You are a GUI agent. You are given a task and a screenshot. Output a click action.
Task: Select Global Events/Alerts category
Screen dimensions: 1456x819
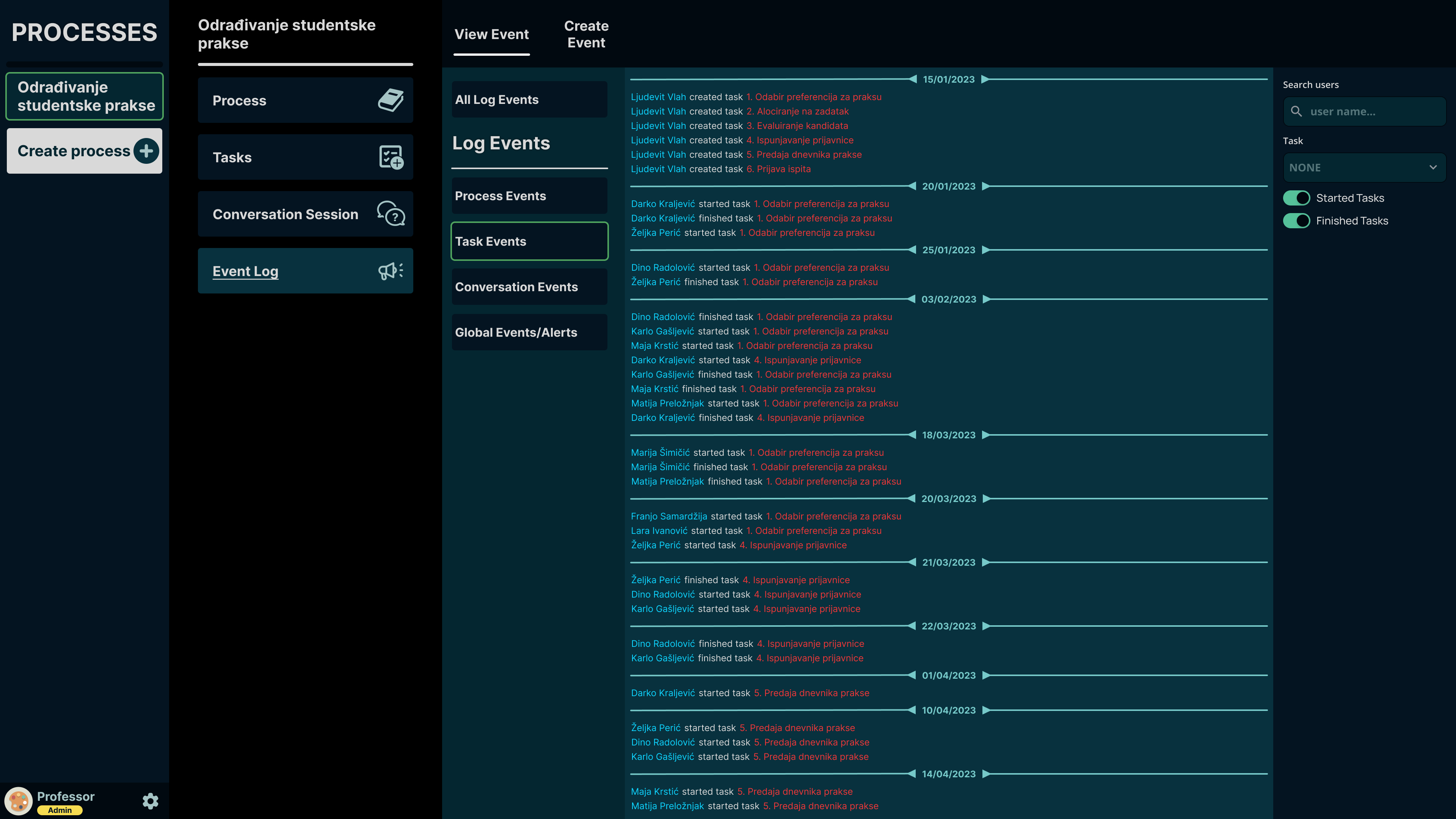click(529, 333)
